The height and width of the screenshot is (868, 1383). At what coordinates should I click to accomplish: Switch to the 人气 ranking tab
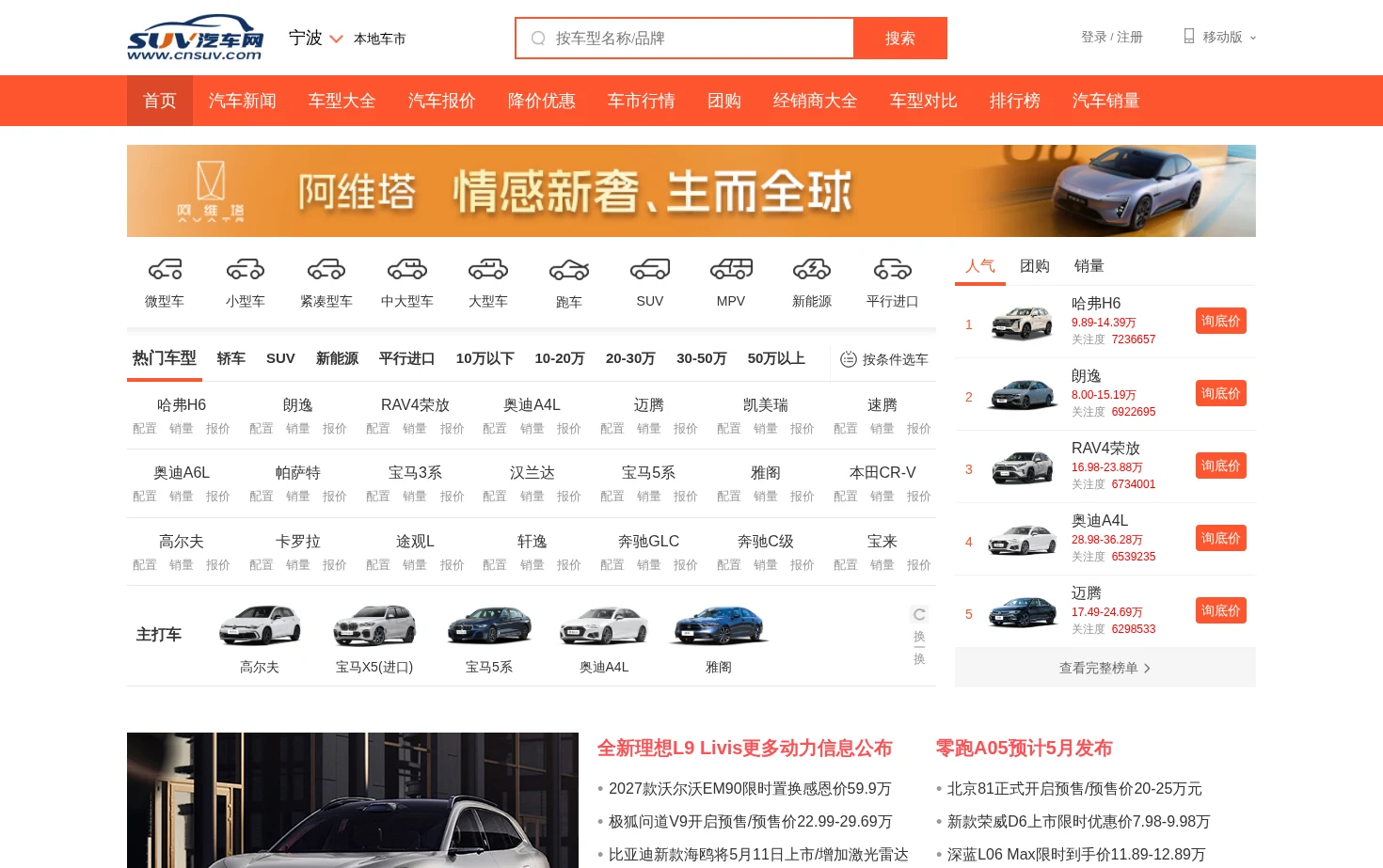click(980, 266)
